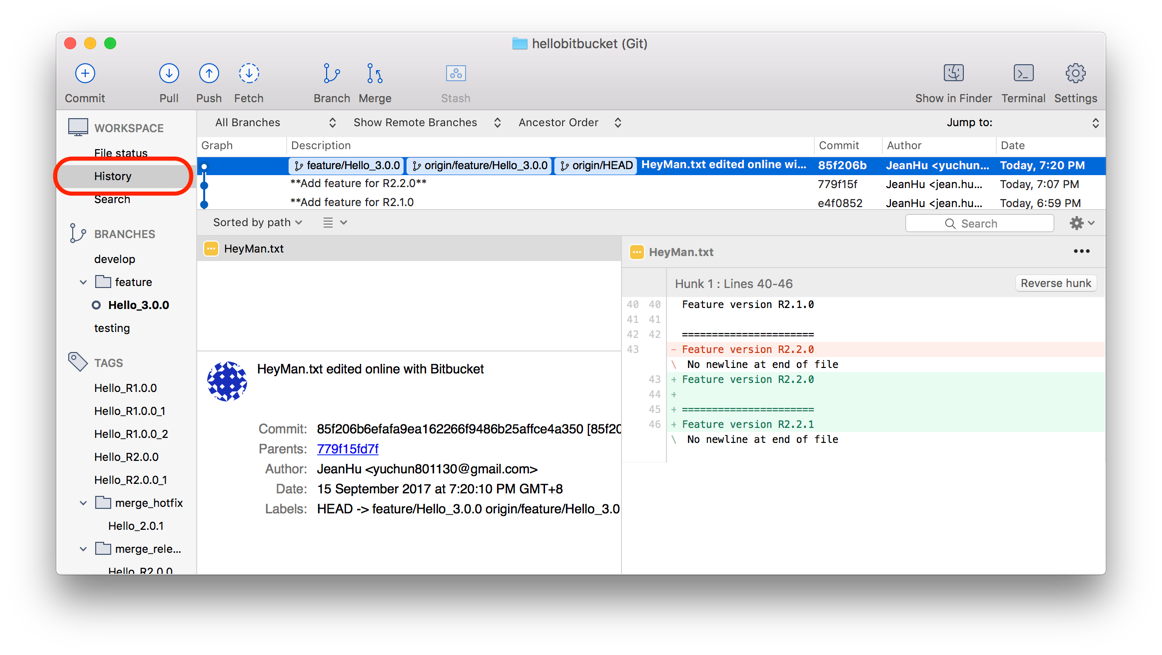Image resolution: width=1162 pixels, height=655 pixels.
Task: Click the origin/feature/Hello_3.0.0 label
Action: point(479,166)
